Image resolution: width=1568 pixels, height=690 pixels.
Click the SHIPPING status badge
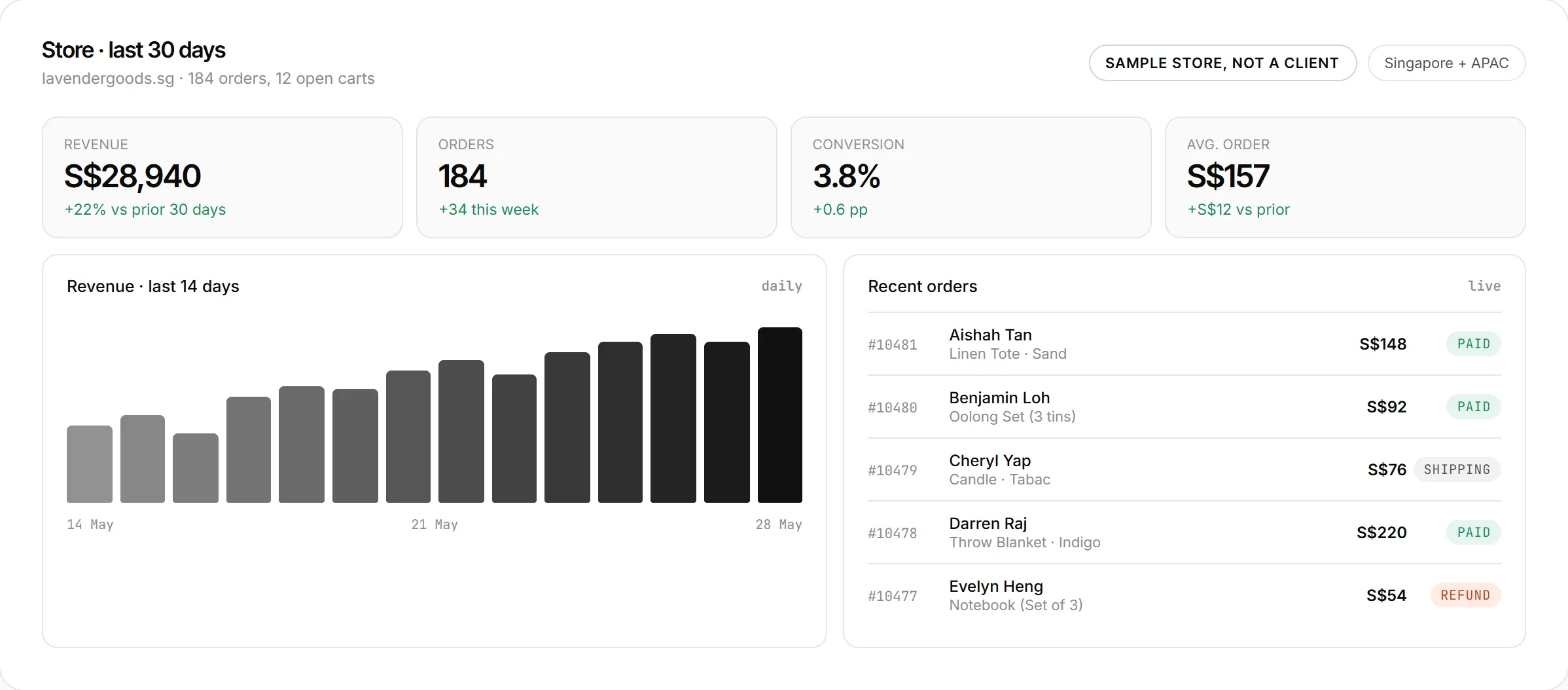[1457, 469]
